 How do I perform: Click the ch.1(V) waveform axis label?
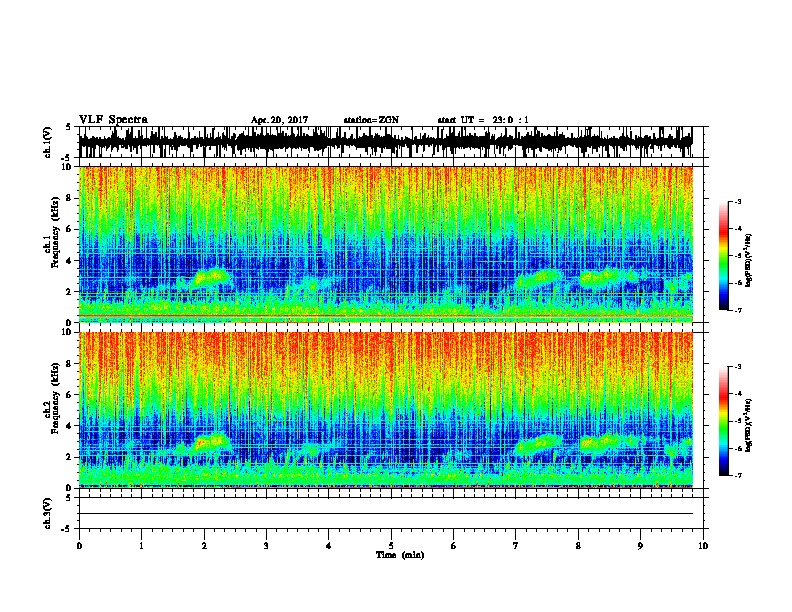pyautogui.click(x=48, y=142)
